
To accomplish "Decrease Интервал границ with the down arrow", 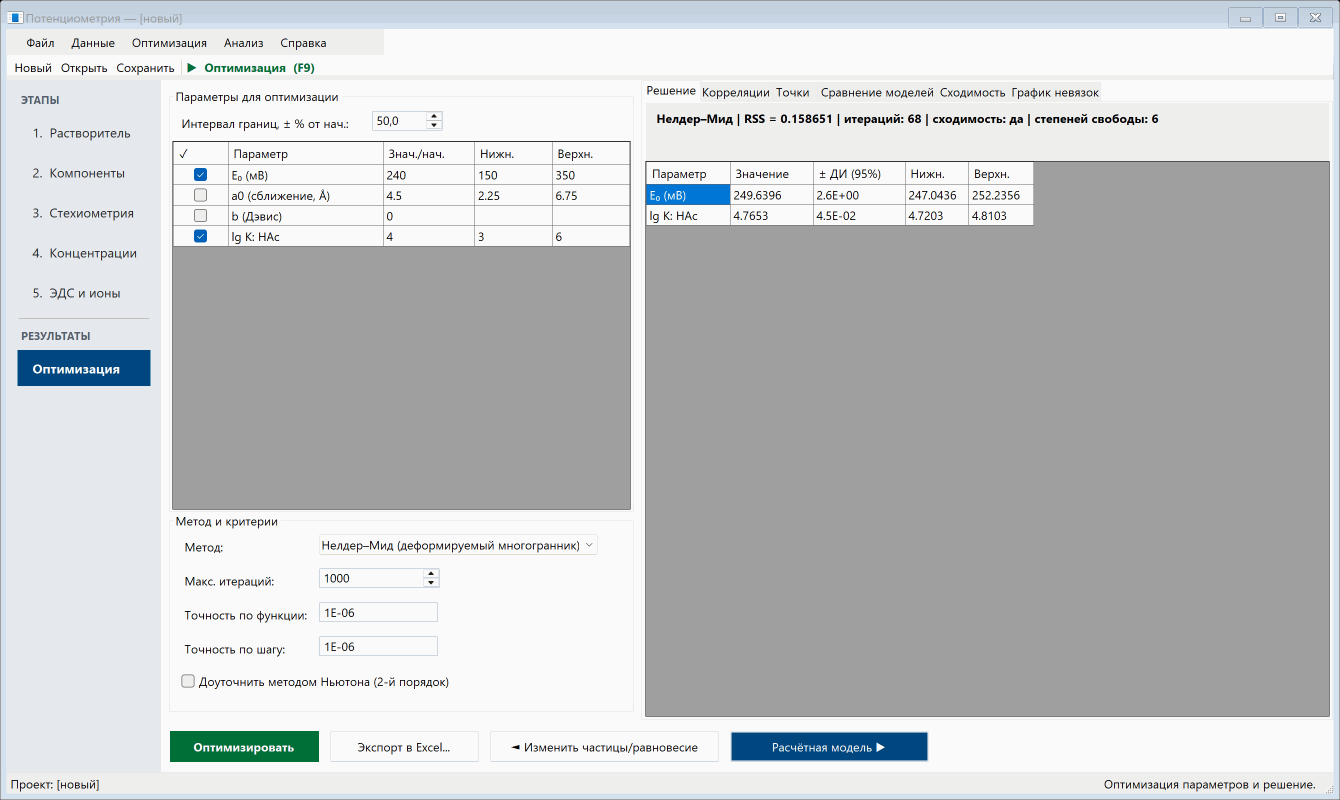I will [434, 126].
